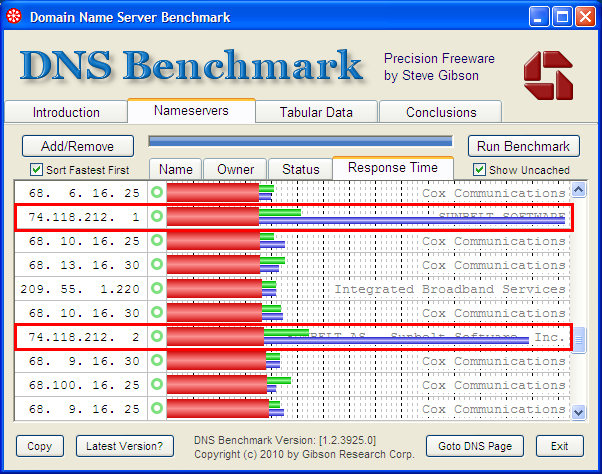Click status circle for 68.6.16.25

[157, 192]
